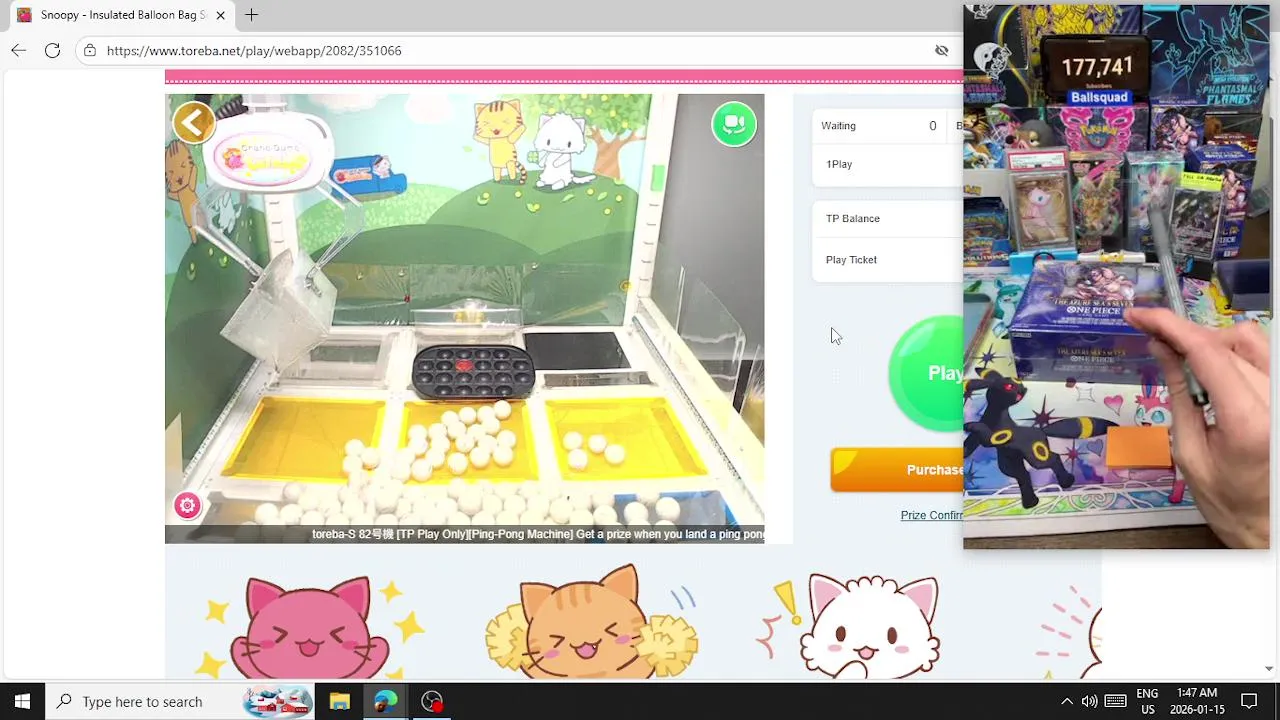Open the Prize Confirm link
The width and height of the screenshot is (1280, 720).
click(931, 515)
